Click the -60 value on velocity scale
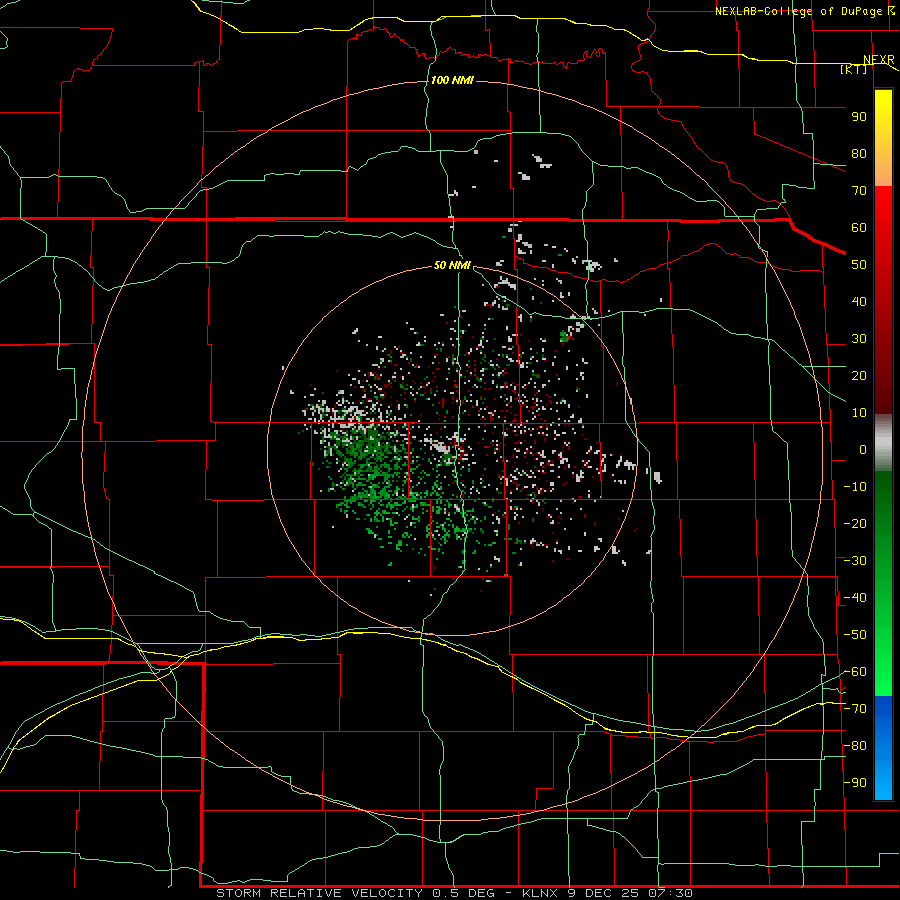This screenshot has width=900, height=900. click(855, 672)
